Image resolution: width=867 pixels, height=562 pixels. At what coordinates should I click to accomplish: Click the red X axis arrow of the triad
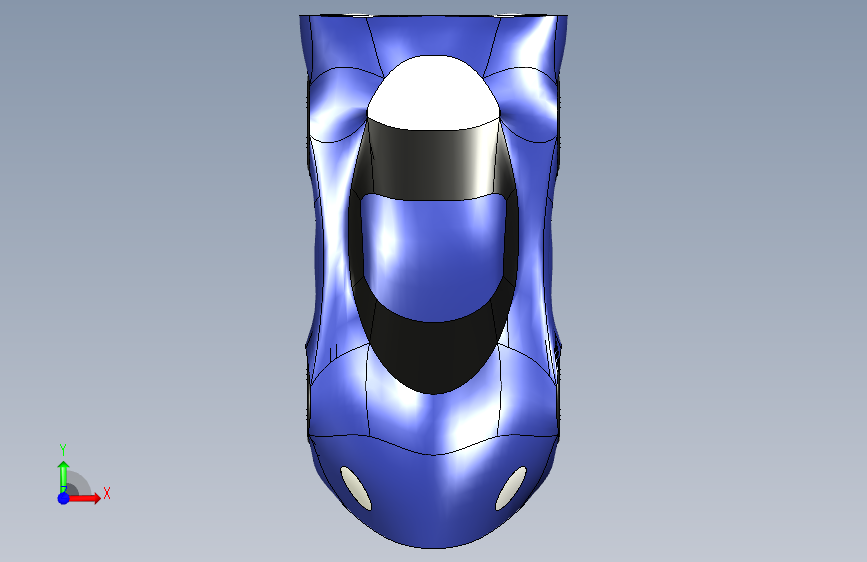pos(85,498)
